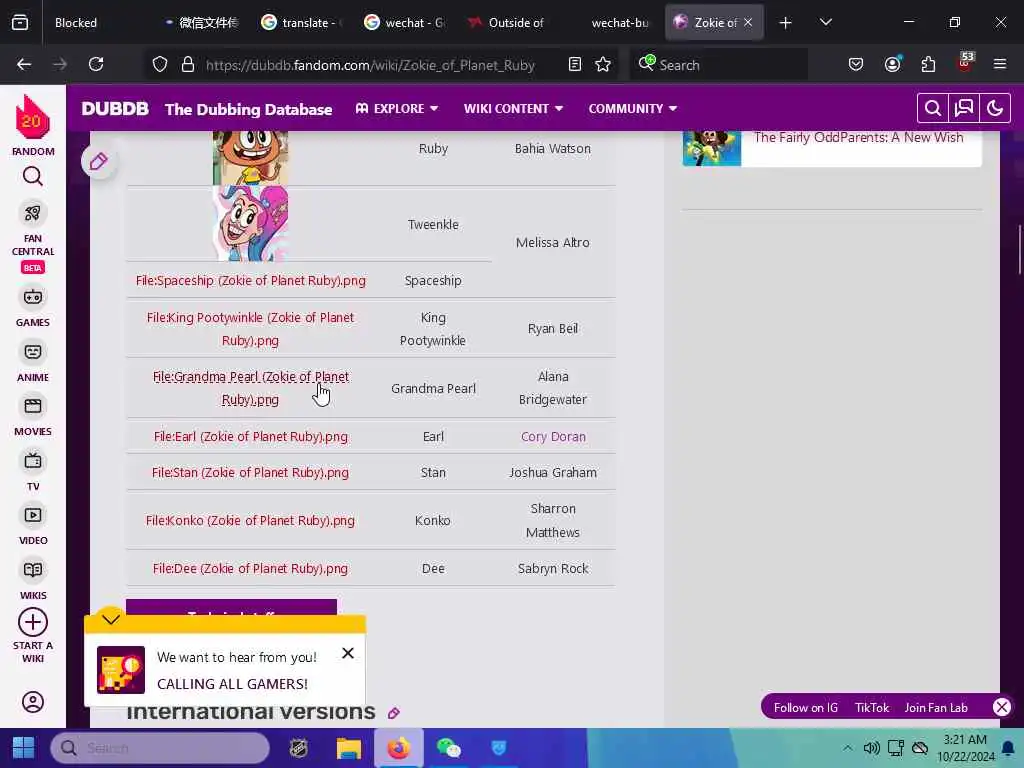Reload the current page
This screenshot has width=1024, height=768.
tap(96, 64)
